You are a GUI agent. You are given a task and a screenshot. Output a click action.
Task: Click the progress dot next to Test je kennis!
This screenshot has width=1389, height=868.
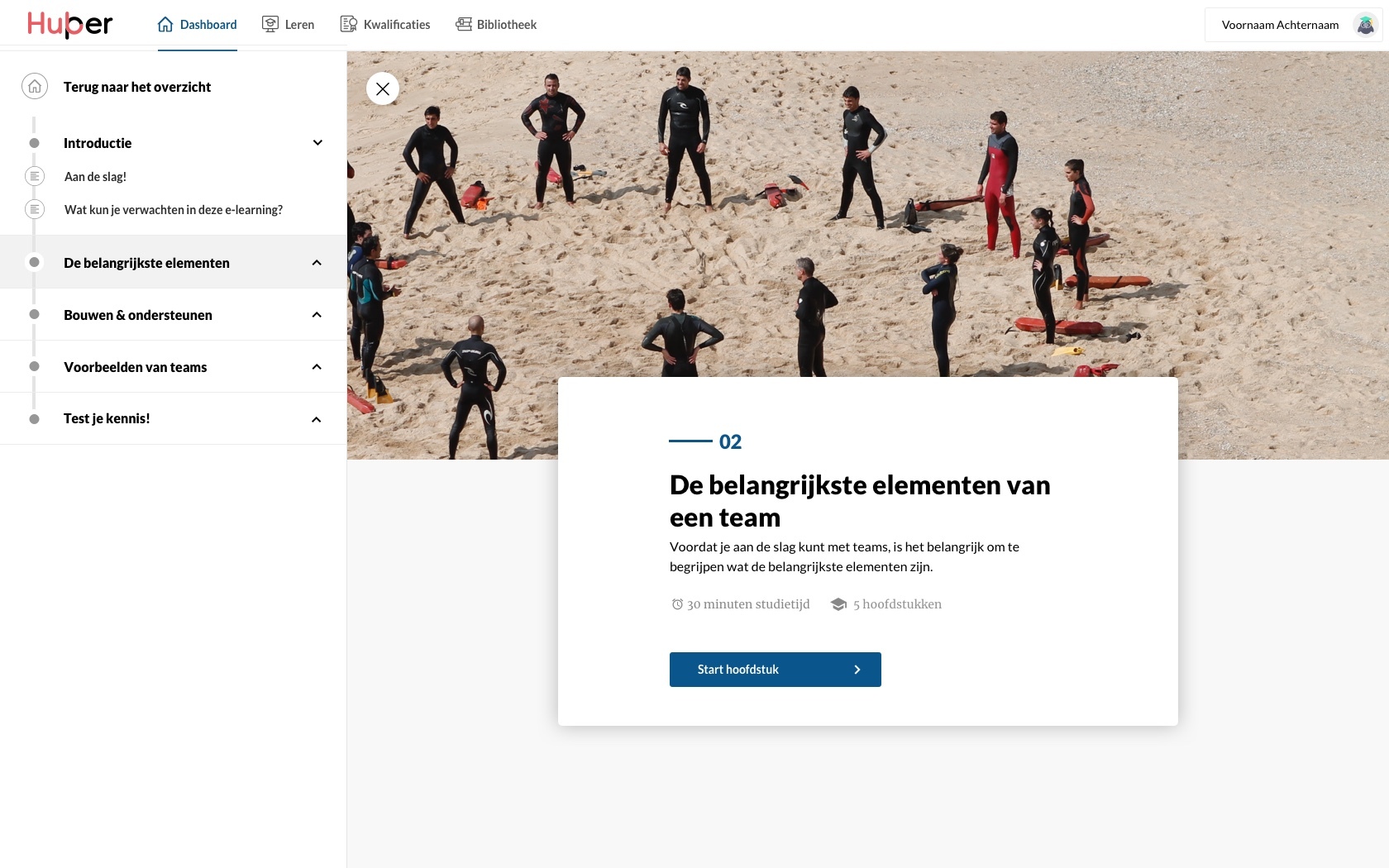click(34, 419)
